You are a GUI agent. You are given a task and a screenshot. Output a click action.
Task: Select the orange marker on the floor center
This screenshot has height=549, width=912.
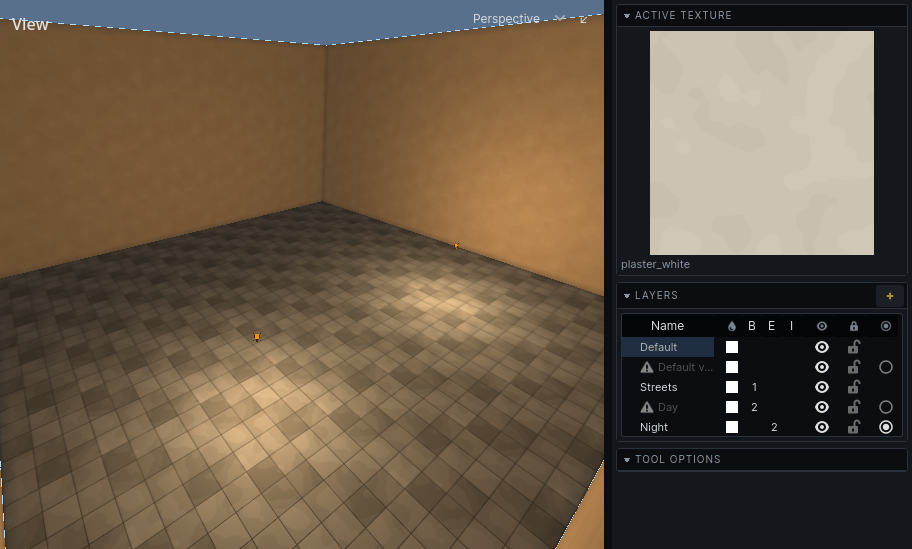click(x=256, y=337)
